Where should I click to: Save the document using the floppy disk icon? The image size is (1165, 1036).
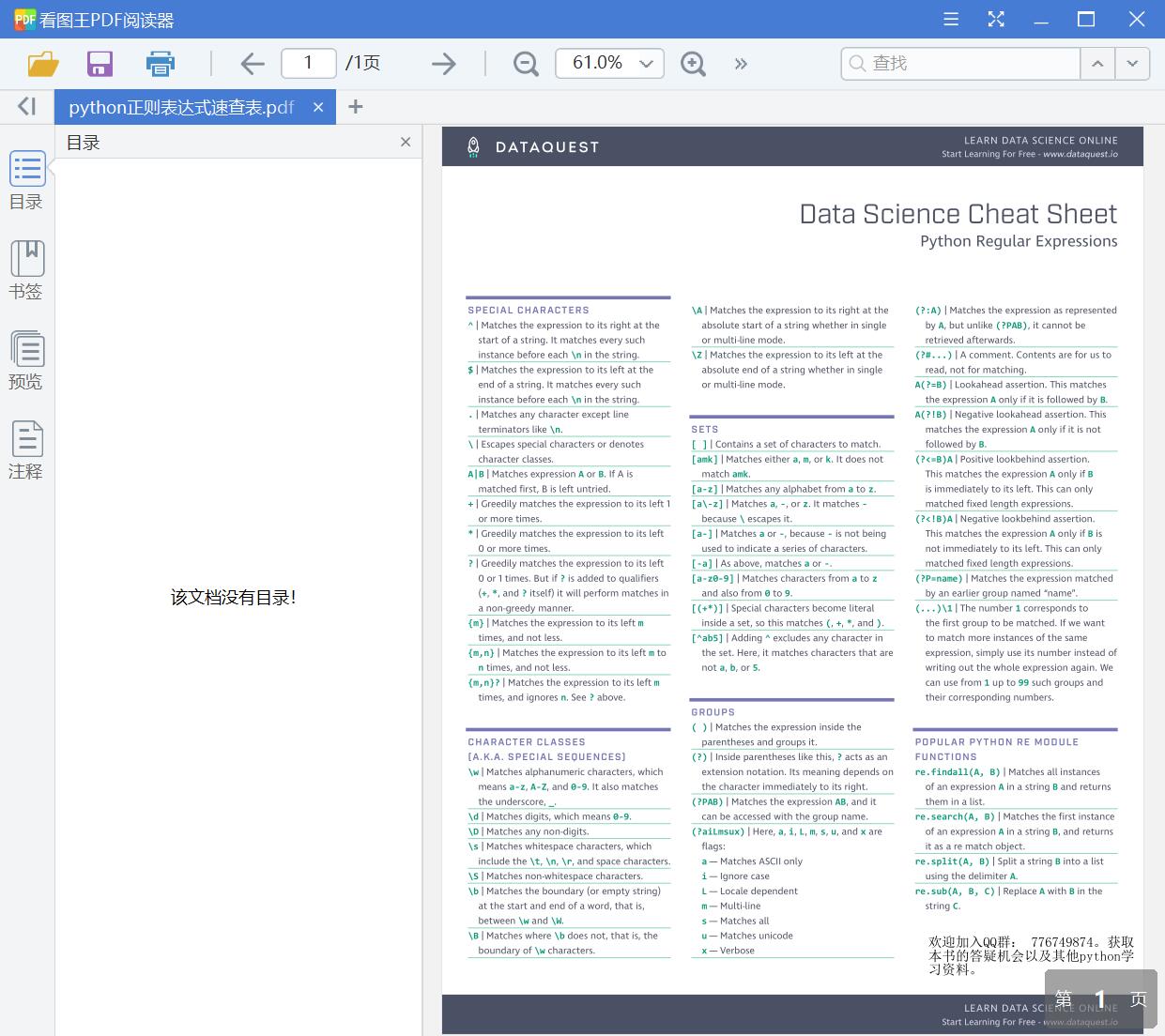tap(100, 64)
